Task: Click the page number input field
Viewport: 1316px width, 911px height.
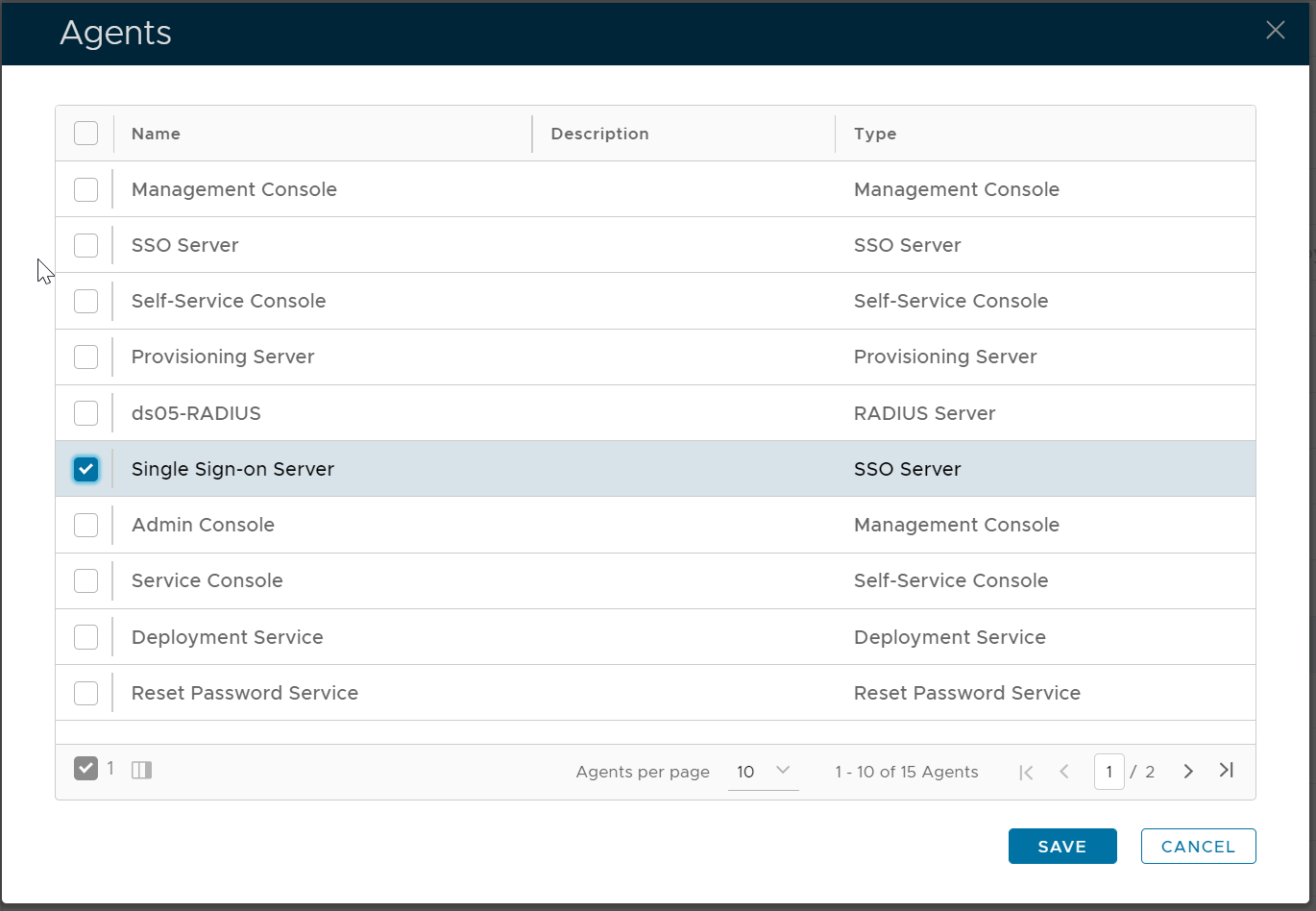Action: 1109,772
